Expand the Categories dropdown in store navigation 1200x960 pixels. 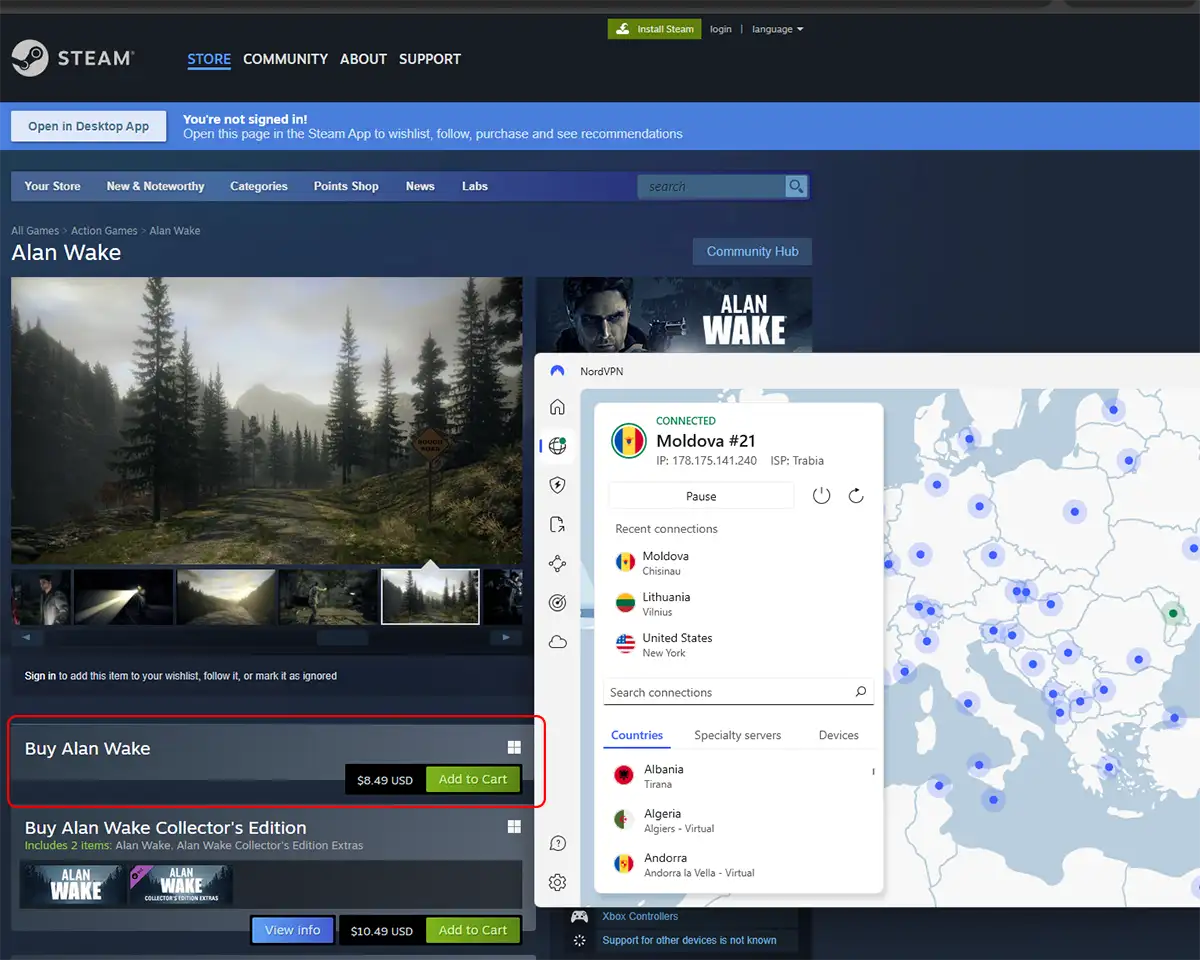258,186
